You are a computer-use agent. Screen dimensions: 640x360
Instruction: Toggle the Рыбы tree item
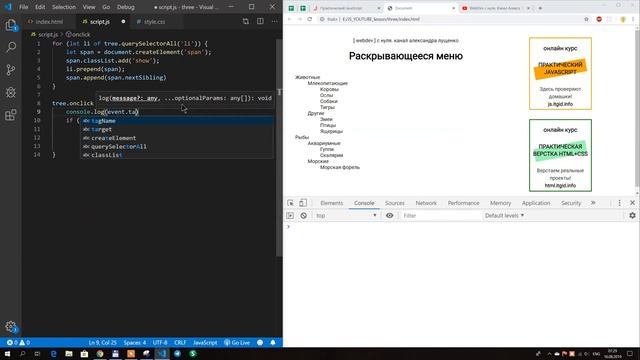coord(302,137)
